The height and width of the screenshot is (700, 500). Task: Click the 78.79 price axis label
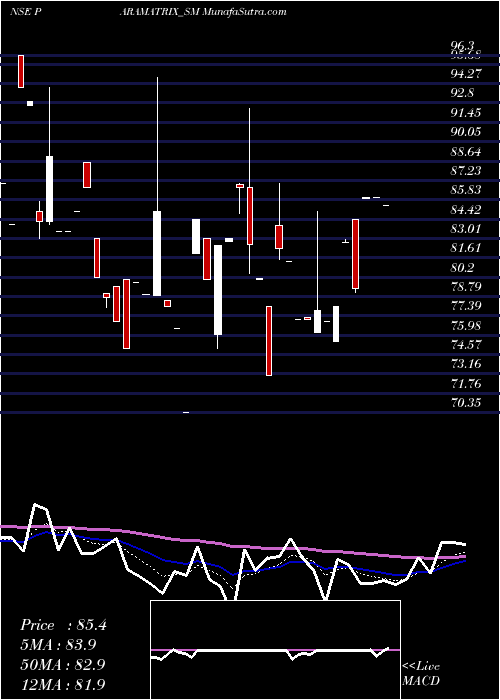pos(466,287)
